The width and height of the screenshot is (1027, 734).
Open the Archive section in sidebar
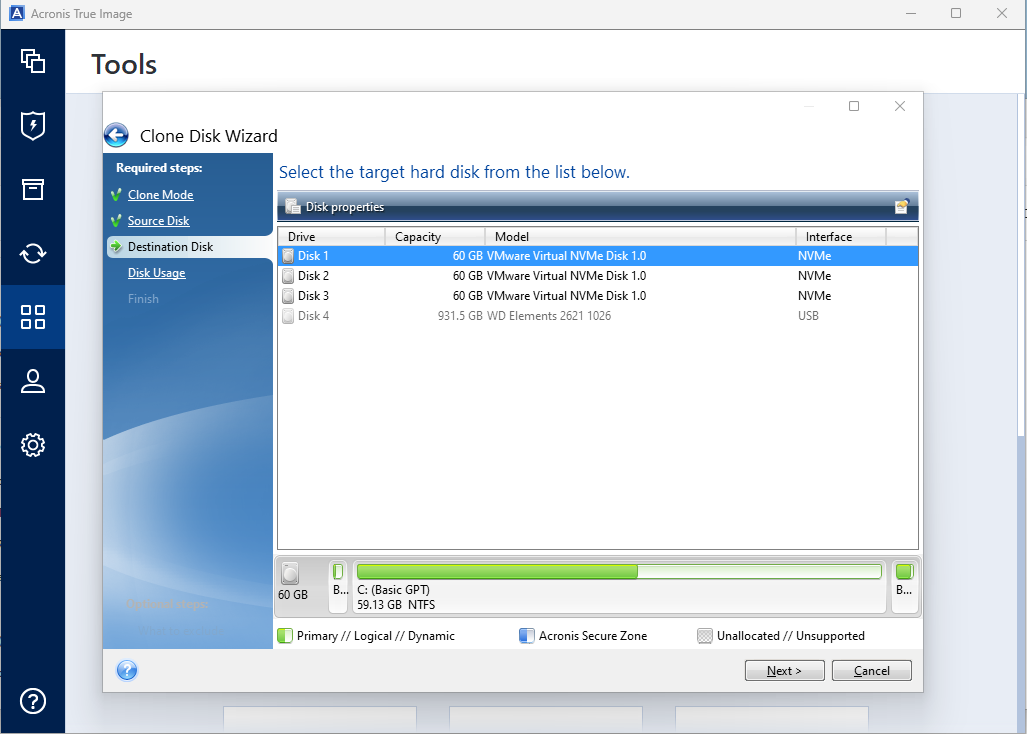coord(33,189)
